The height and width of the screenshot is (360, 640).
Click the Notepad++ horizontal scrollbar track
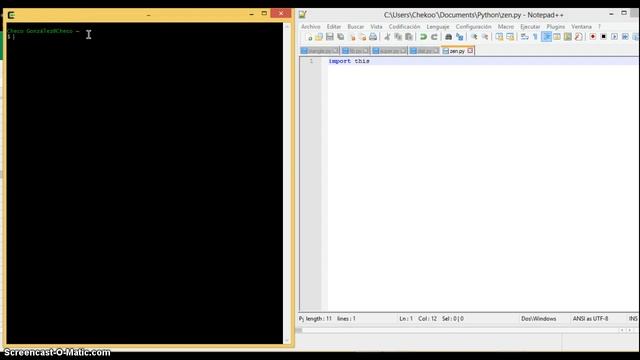(461, 330)
